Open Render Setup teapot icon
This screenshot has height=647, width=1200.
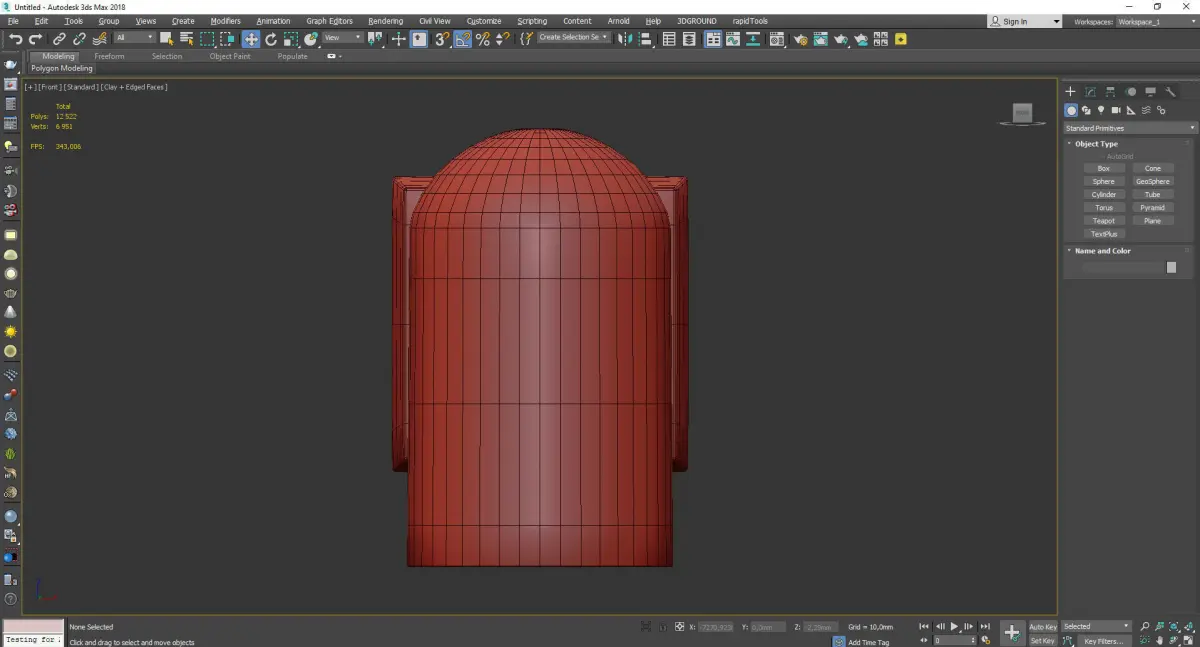click(x=800, y=39)
